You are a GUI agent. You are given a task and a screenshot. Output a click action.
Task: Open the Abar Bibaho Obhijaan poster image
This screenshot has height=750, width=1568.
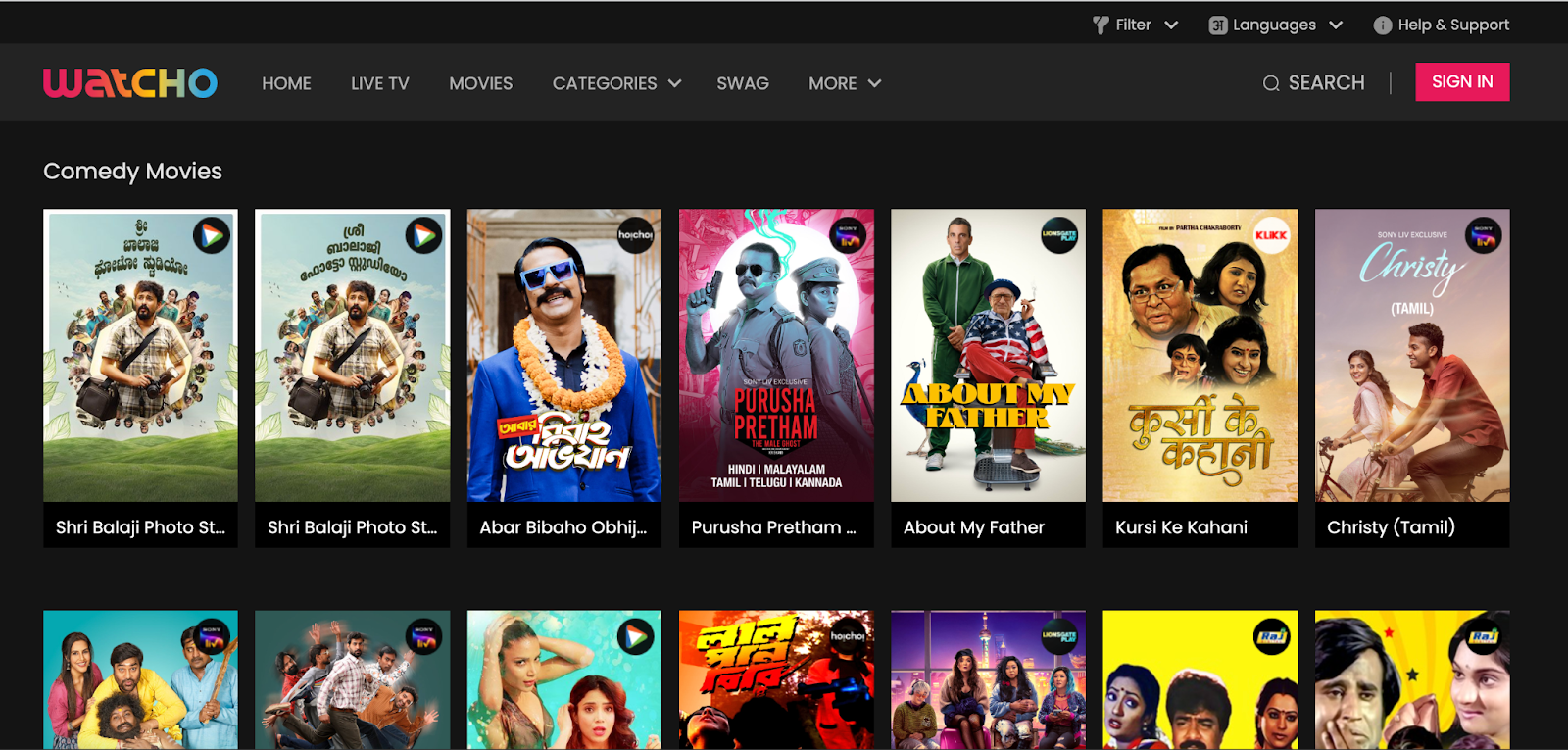[564, 355]
